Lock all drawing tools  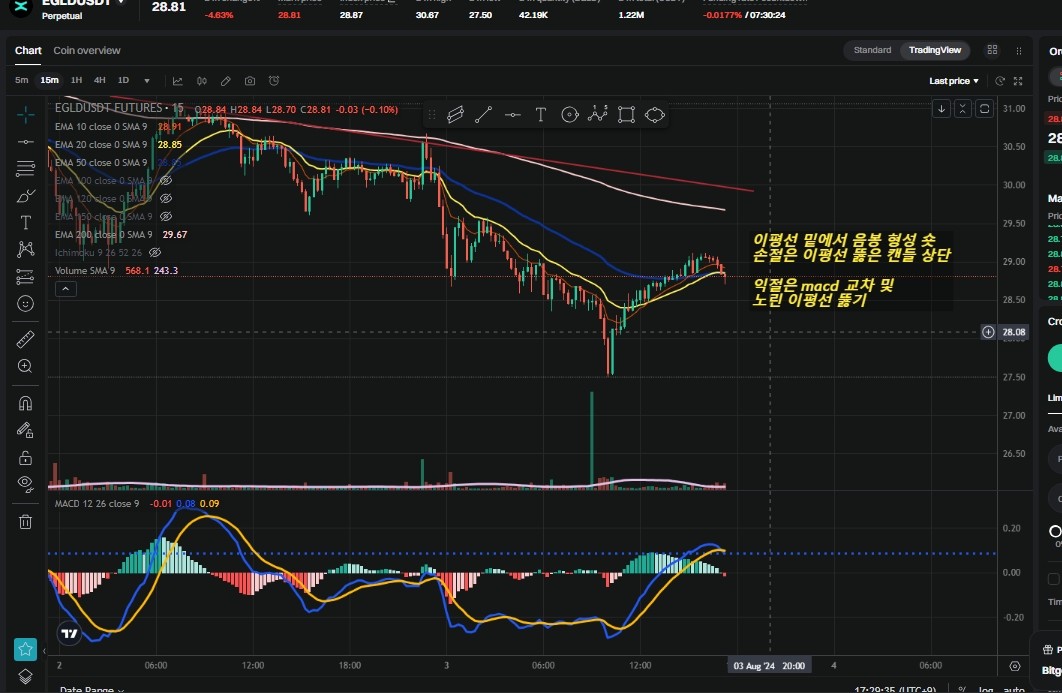pyautogui.click(x=25, y=458)
